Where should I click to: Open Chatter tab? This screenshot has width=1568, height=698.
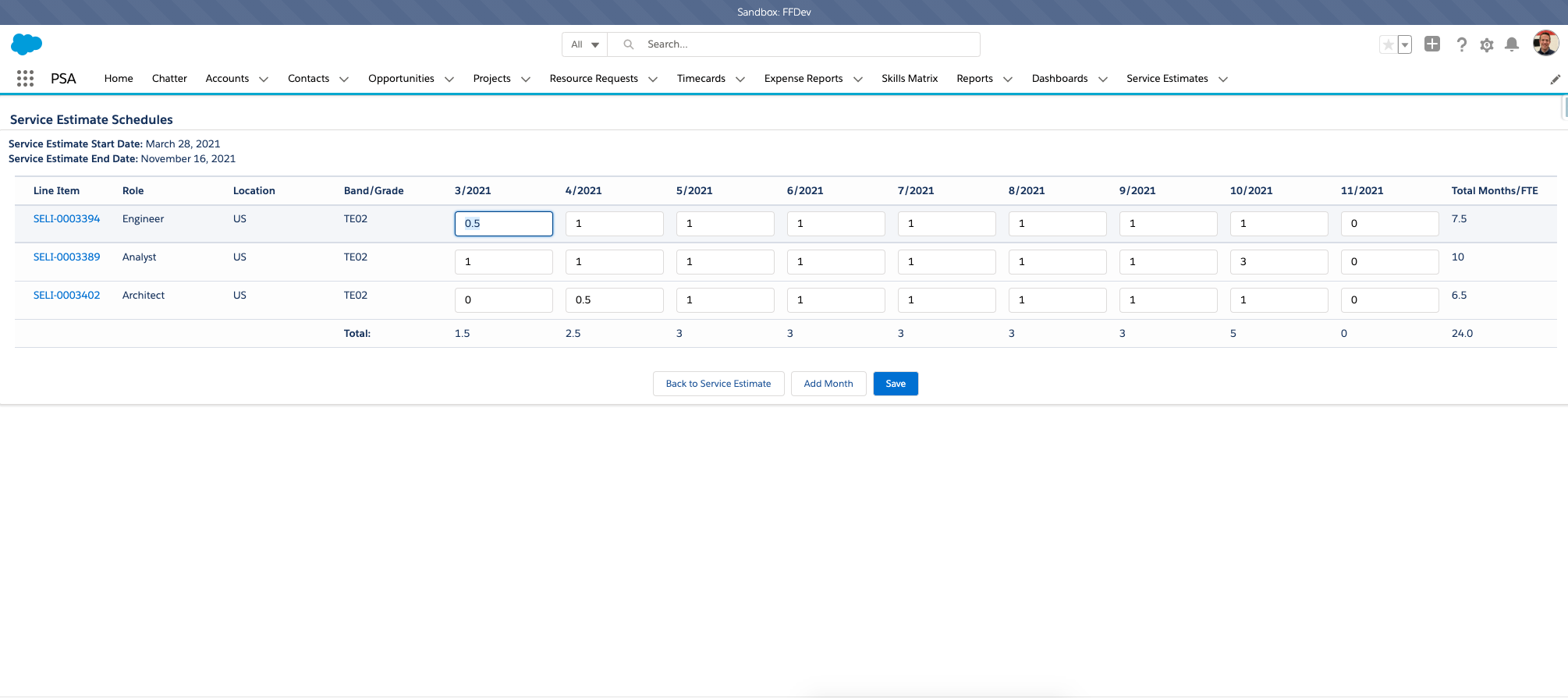tap(169, 79)
